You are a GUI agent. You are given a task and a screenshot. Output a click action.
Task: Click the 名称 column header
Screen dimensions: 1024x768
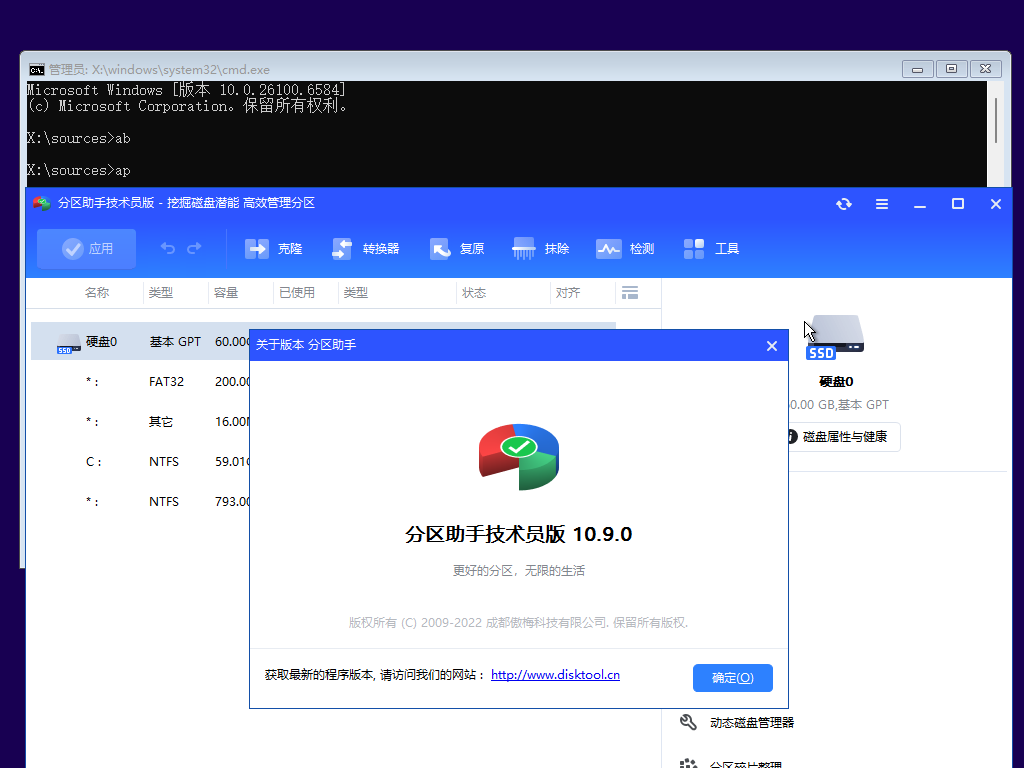[97, 293]
